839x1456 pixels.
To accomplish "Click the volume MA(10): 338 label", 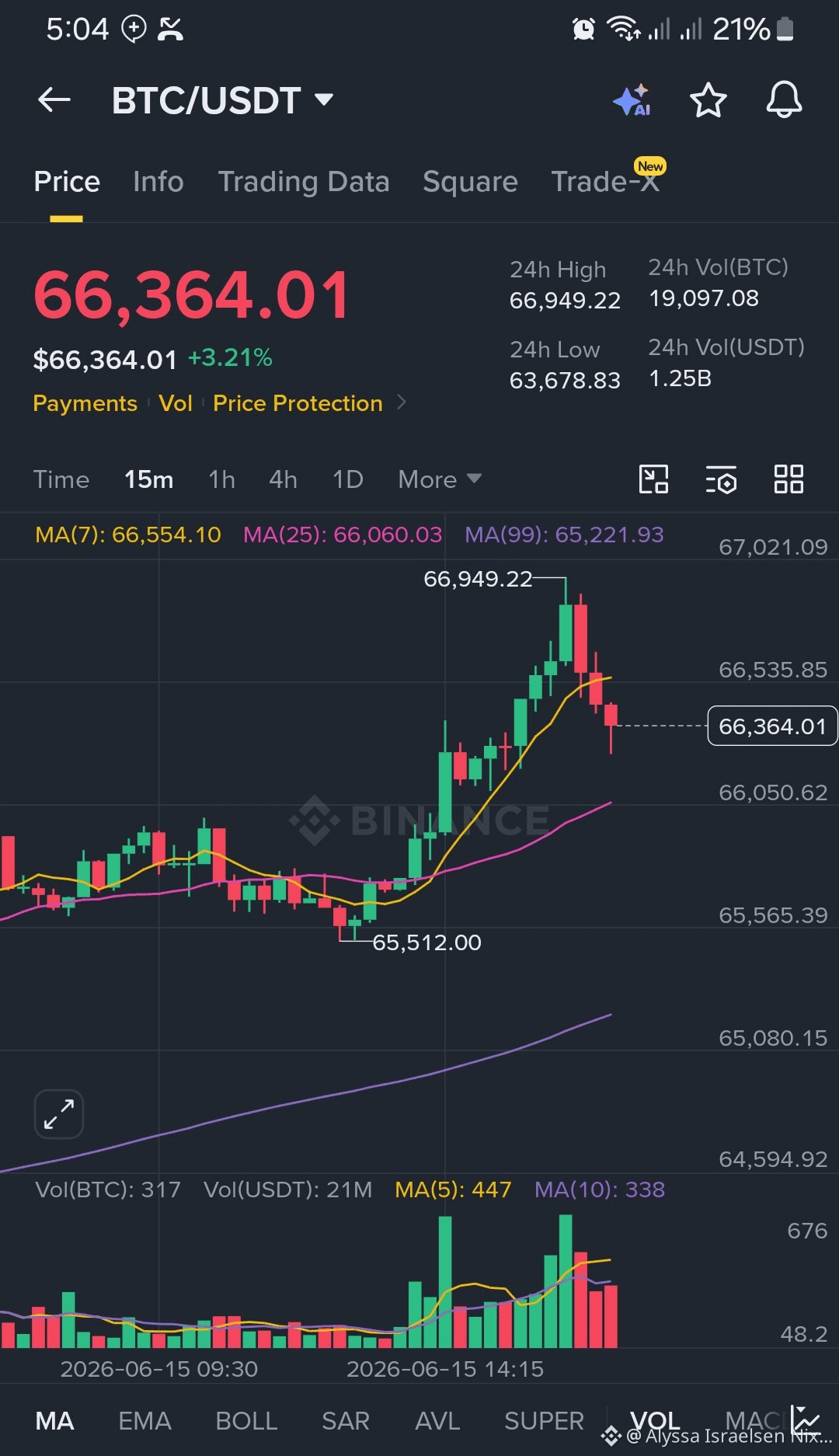I will (x=600, y=1190).
